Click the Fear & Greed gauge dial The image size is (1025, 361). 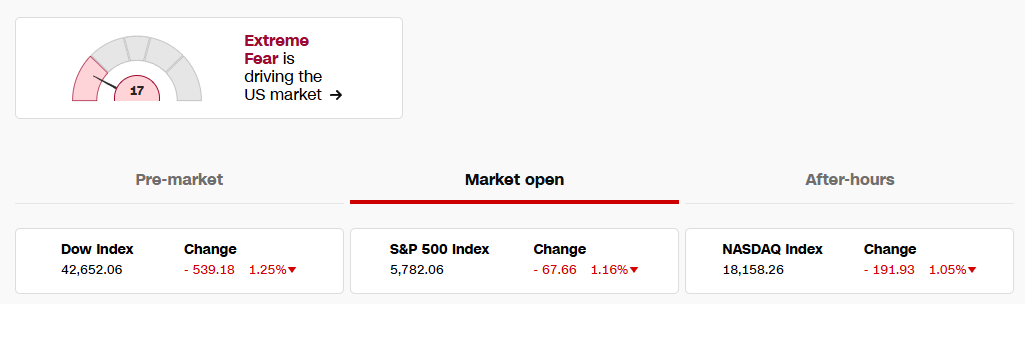pyautogui.click(x=137, y=69)
